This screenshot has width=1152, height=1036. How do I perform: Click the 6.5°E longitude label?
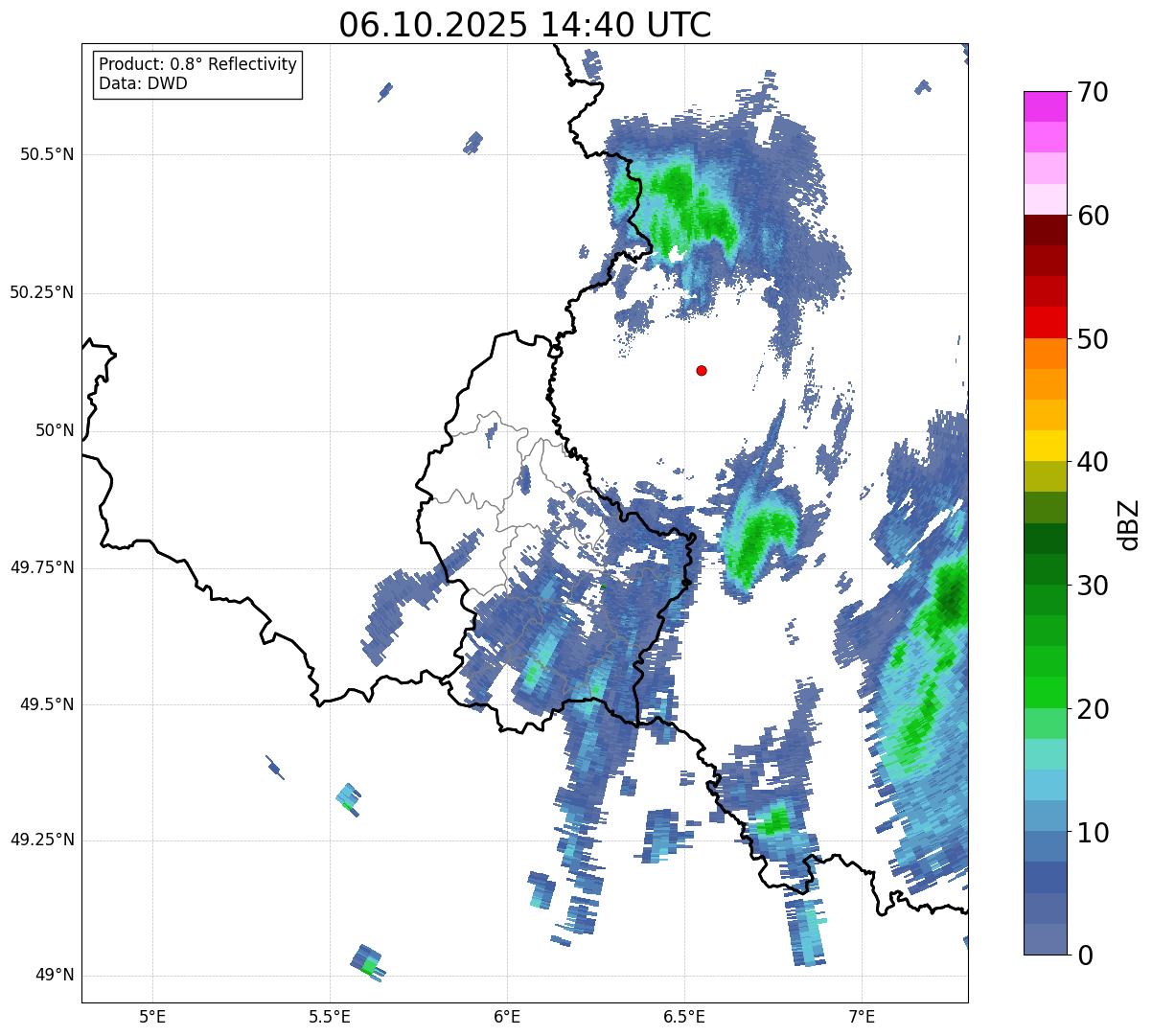(x=684, y=1016)
